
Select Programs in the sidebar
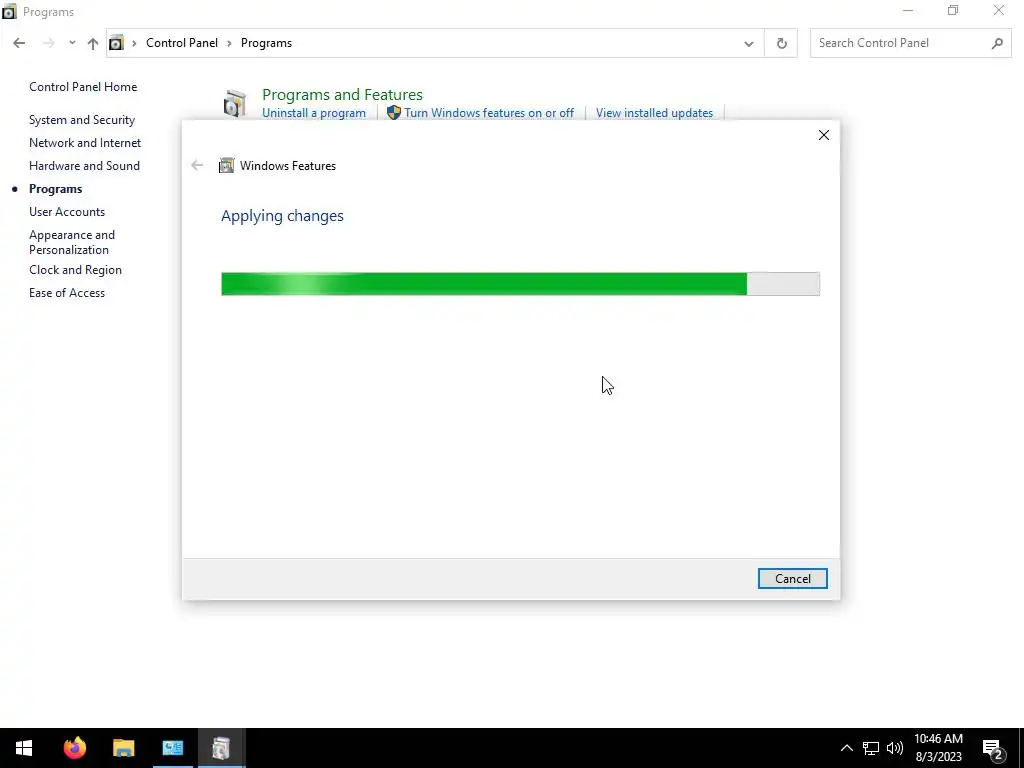[x=56, y=189]
